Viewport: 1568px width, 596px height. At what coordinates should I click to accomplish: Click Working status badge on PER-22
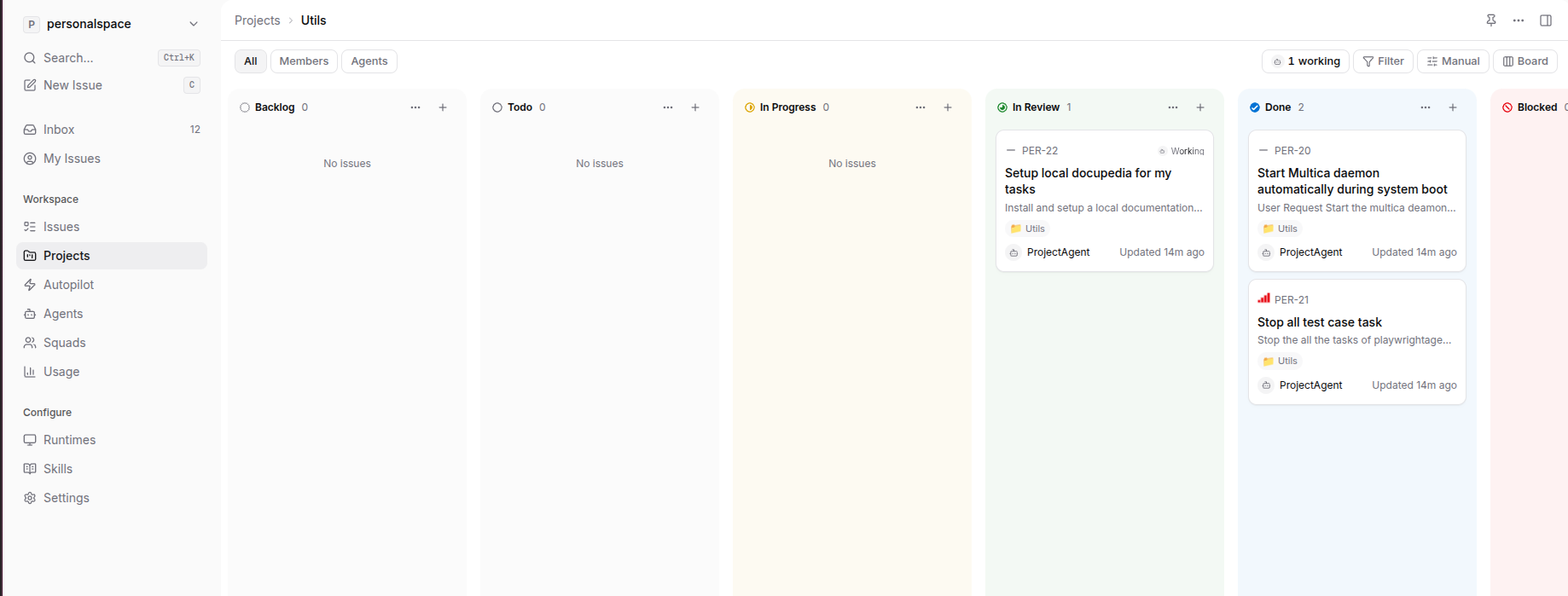(x=1182, y=151)
